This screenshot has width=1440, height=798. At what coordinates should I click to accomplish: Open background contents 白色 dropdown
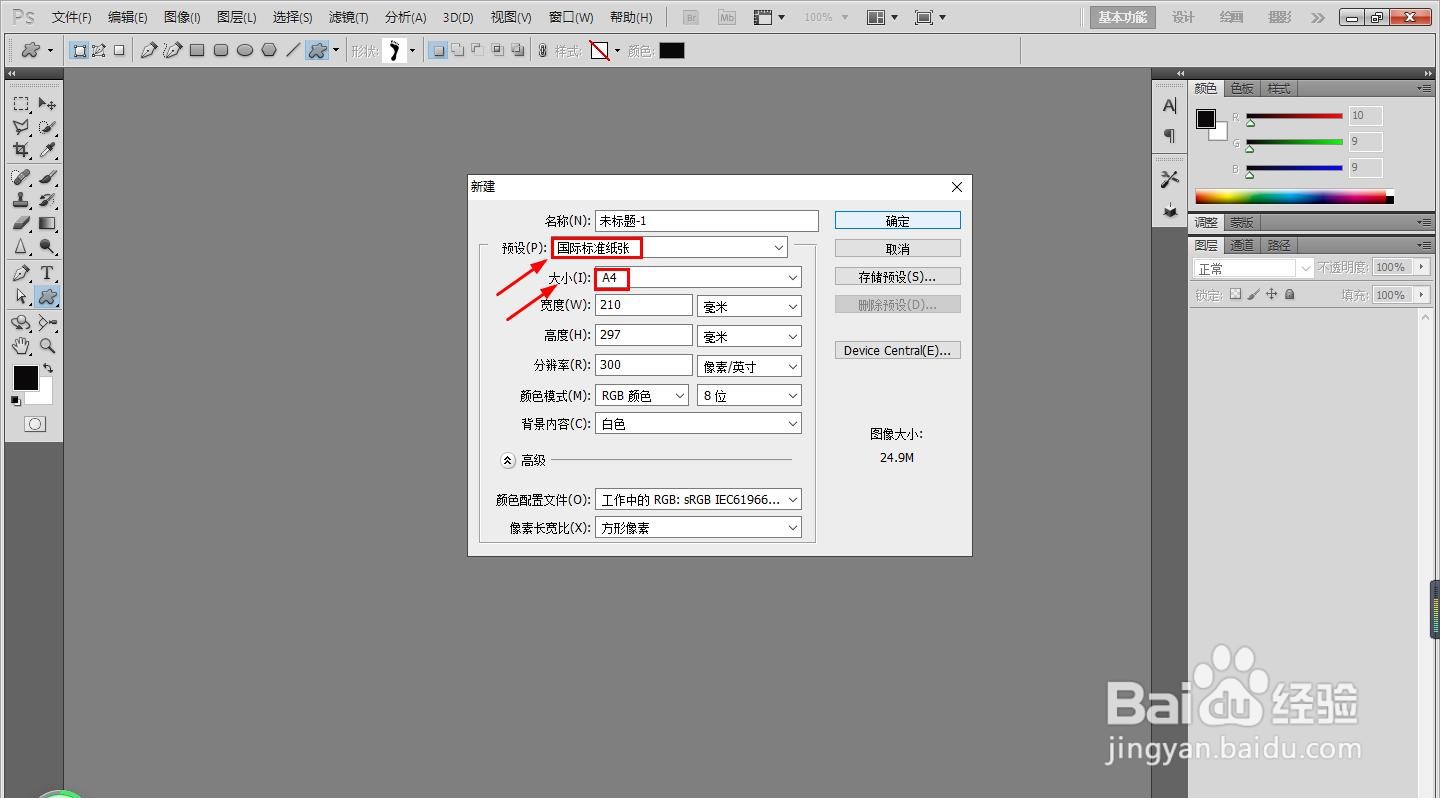tap(698, 424)
